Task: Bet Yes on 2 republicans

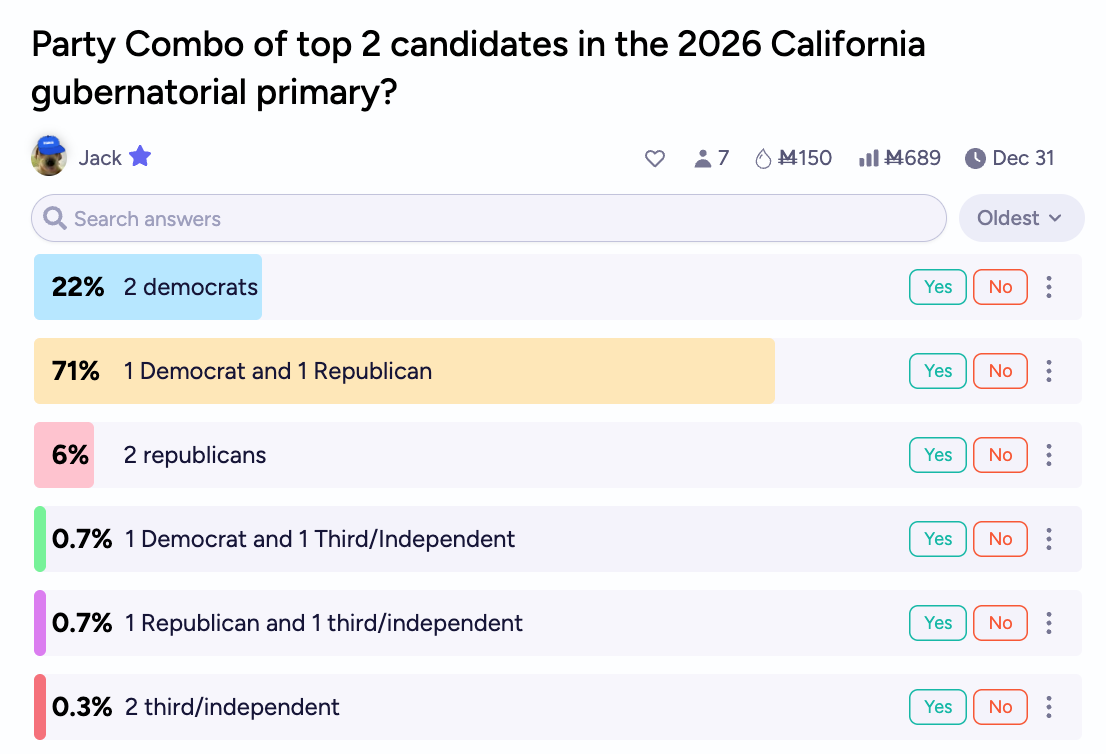Action: point(937,455)
